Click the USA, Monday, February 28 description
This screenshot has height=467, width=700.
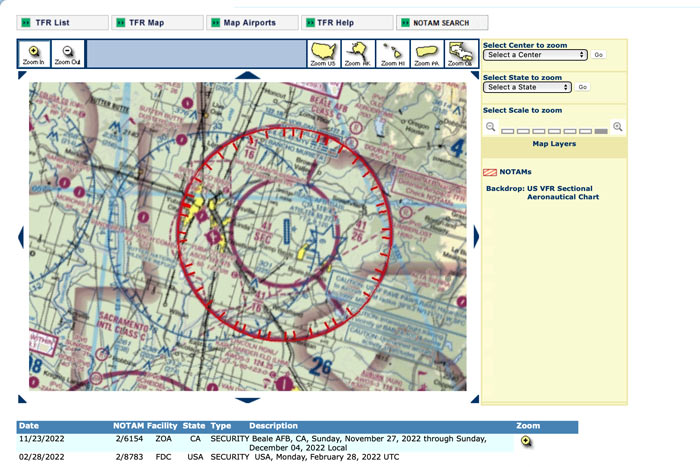[x=327, y=457]
